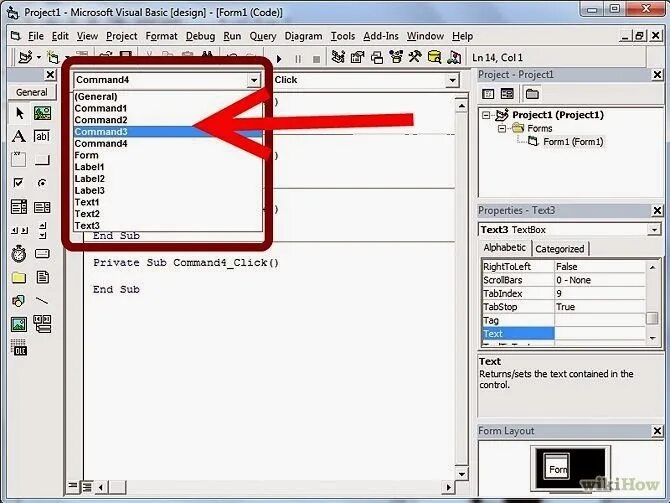Screen dimensions: 670x503
Task: Choose Command3 from the object list
Action: pos(168,132)
